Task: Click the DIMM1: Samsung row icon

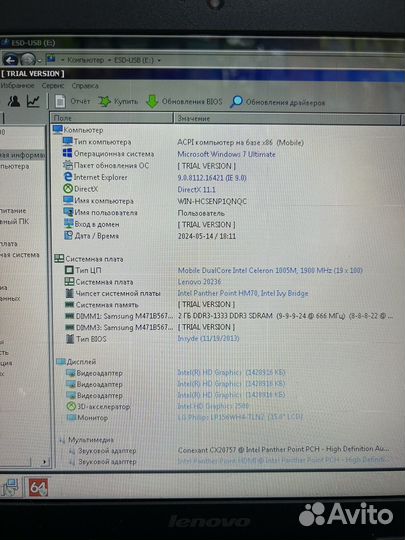Action: 70,316
